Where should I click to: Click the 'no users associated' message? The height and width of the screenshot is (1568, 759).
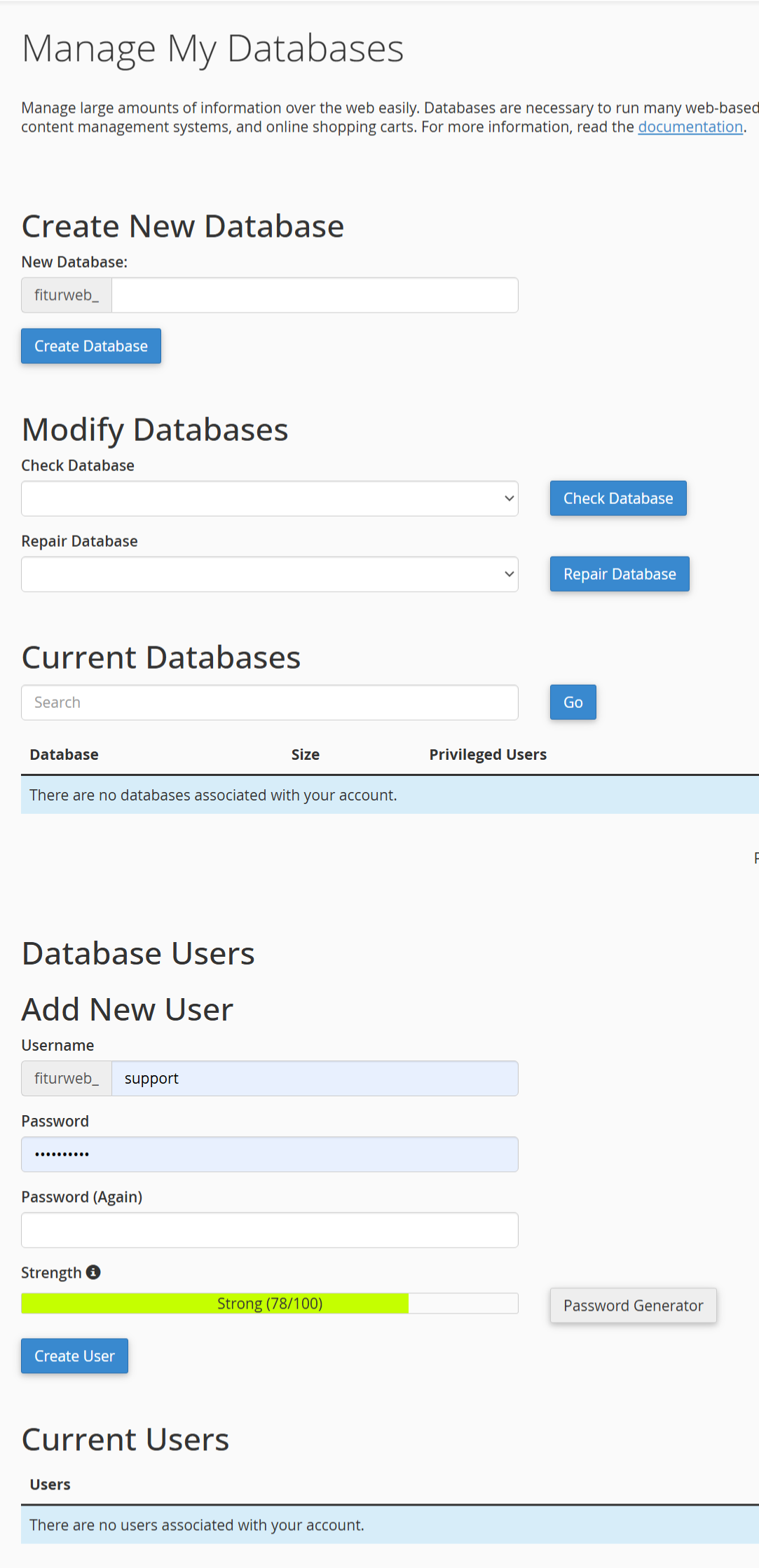(x=197, y=1525)
